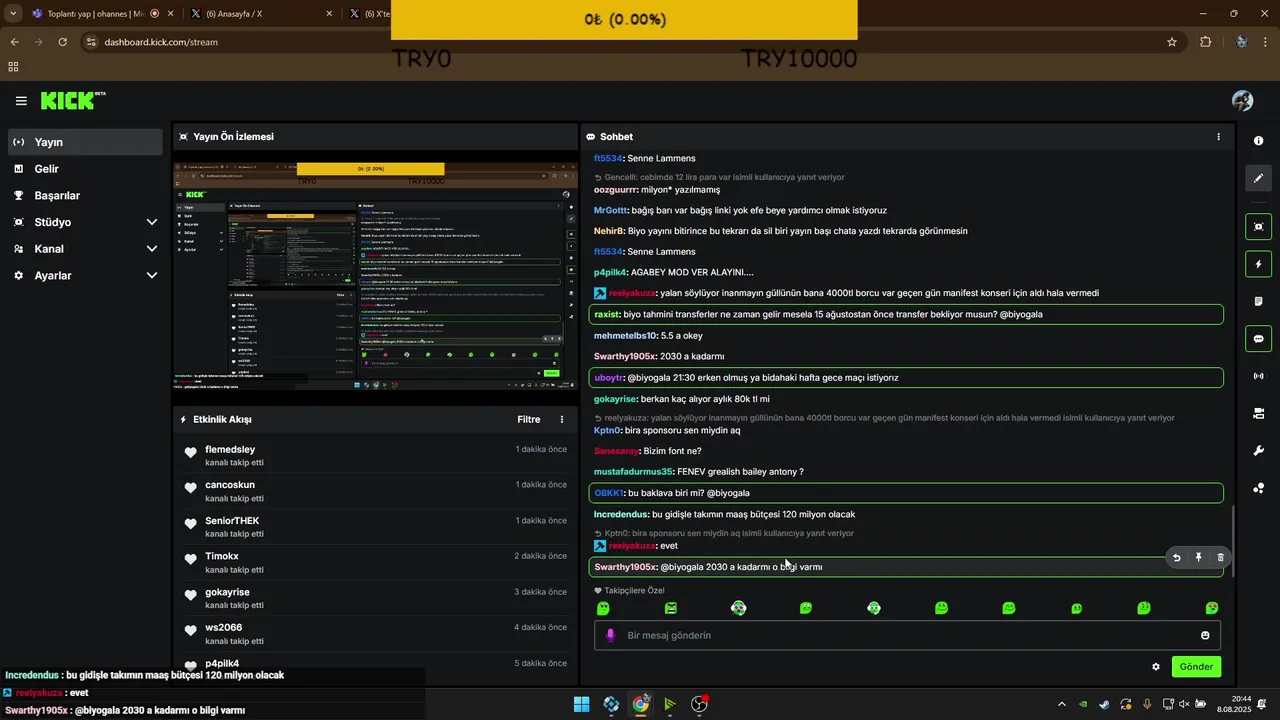Click the stream preview thumbnail
Screen dimensions: 1280x720
tap(375, 277)
